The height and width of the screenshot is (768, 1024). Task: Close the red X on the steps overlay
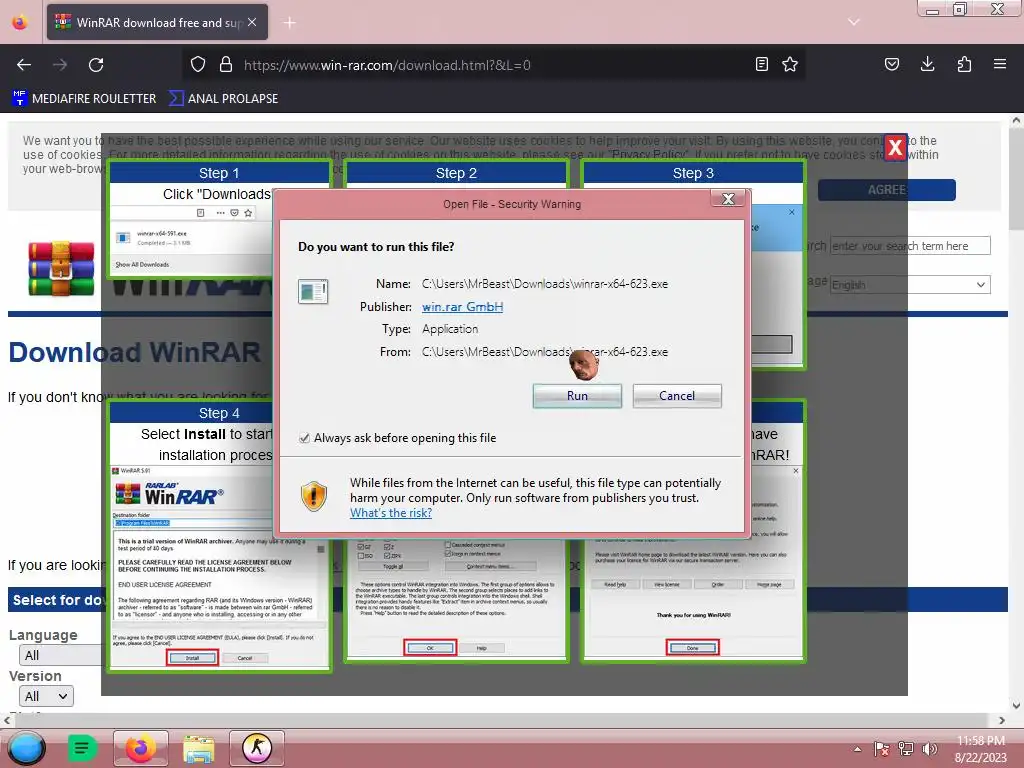point(895,148)
